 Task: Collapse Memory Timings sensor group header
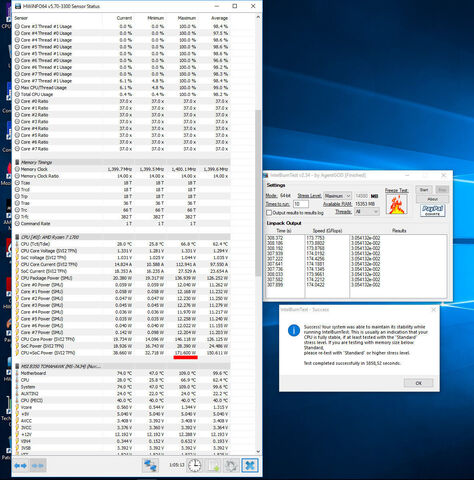coord(122,162)
